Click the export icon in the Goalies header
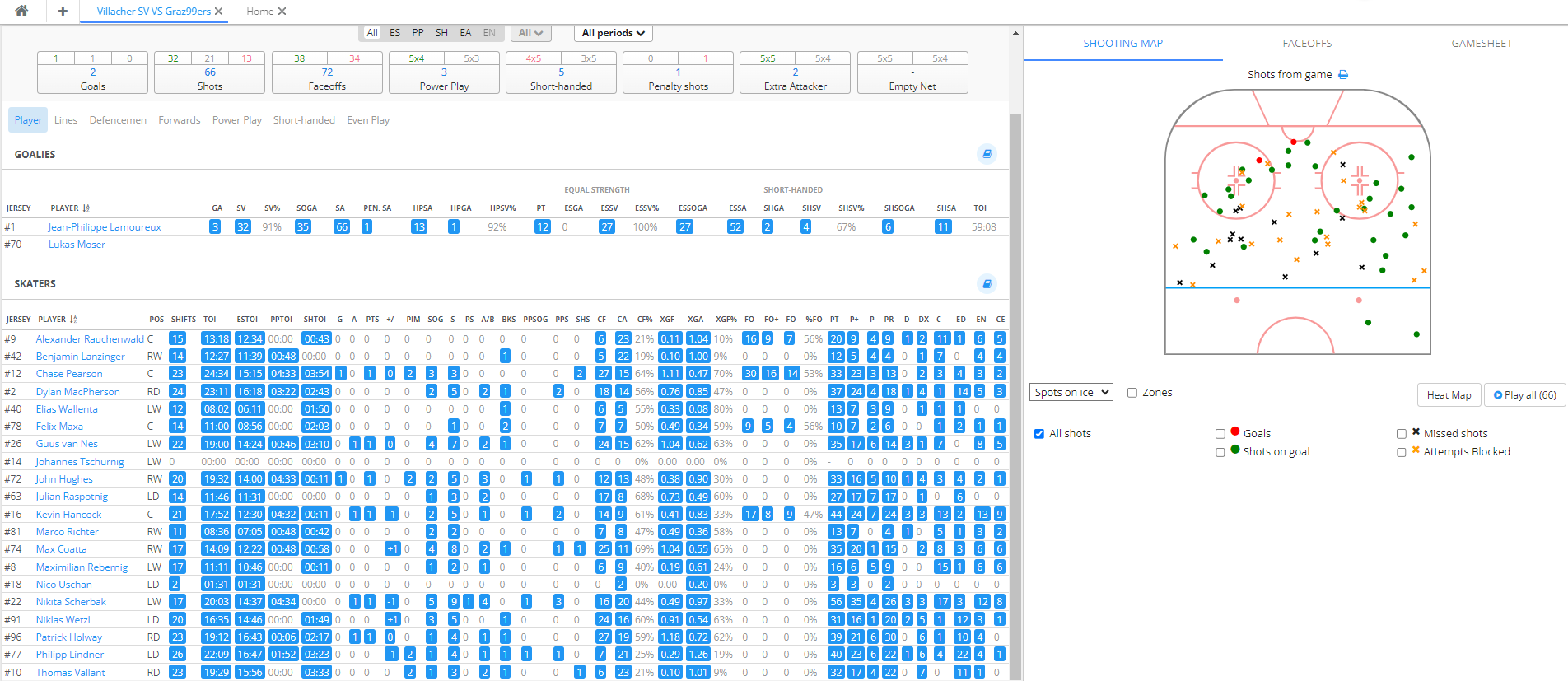1568x681 pixels. [x=987, y=154]
